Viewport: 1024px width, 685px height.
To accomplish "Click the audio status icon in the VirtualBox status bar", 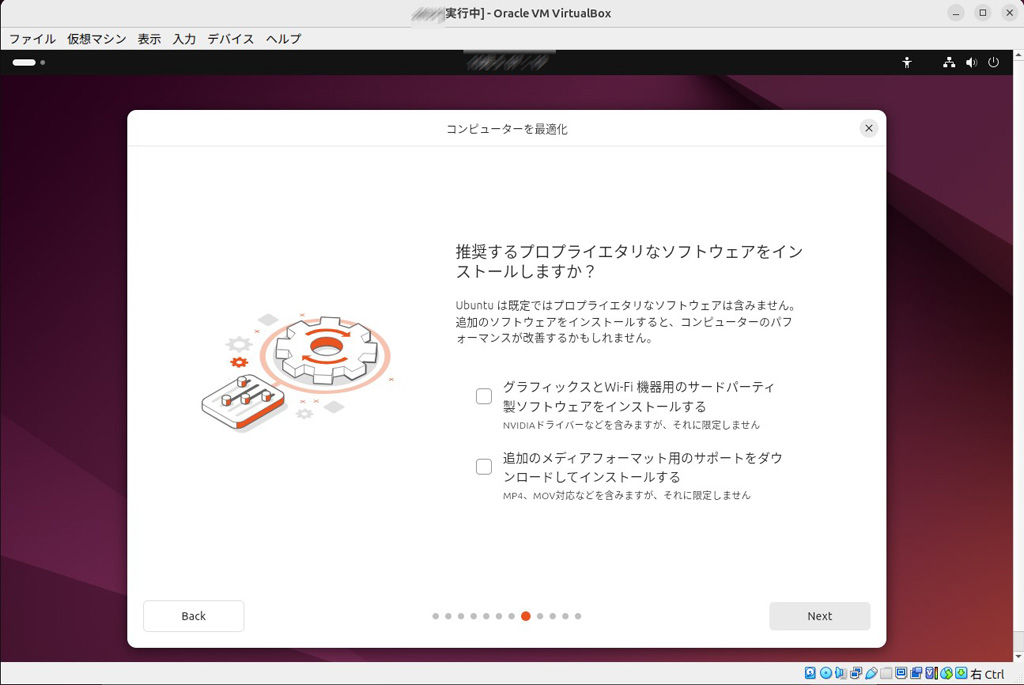I will pos(840,673).
